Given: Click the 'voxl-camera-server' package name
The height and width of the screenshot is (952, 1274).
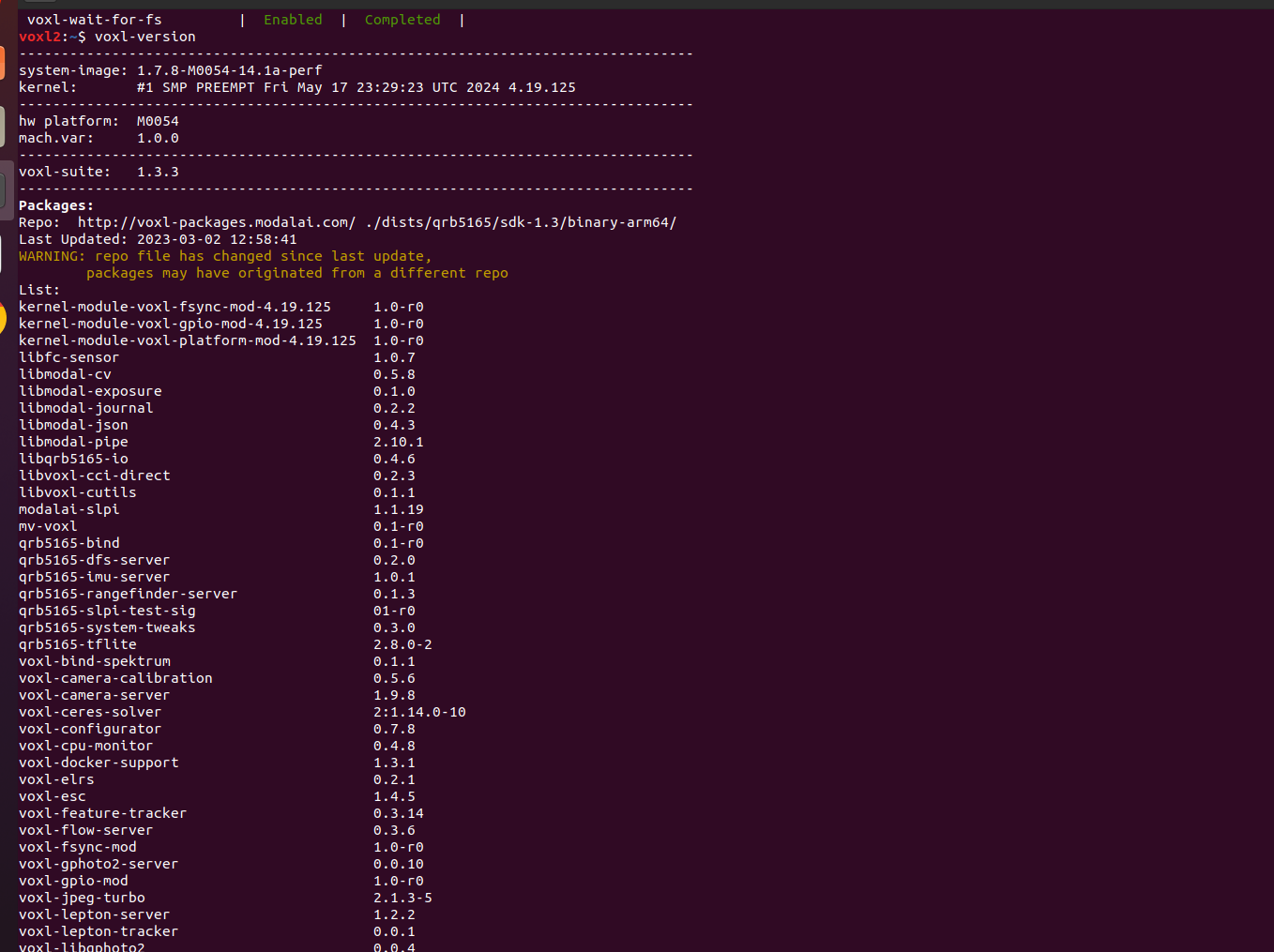Looking at the screenshot, I should (x=95, y=695).
